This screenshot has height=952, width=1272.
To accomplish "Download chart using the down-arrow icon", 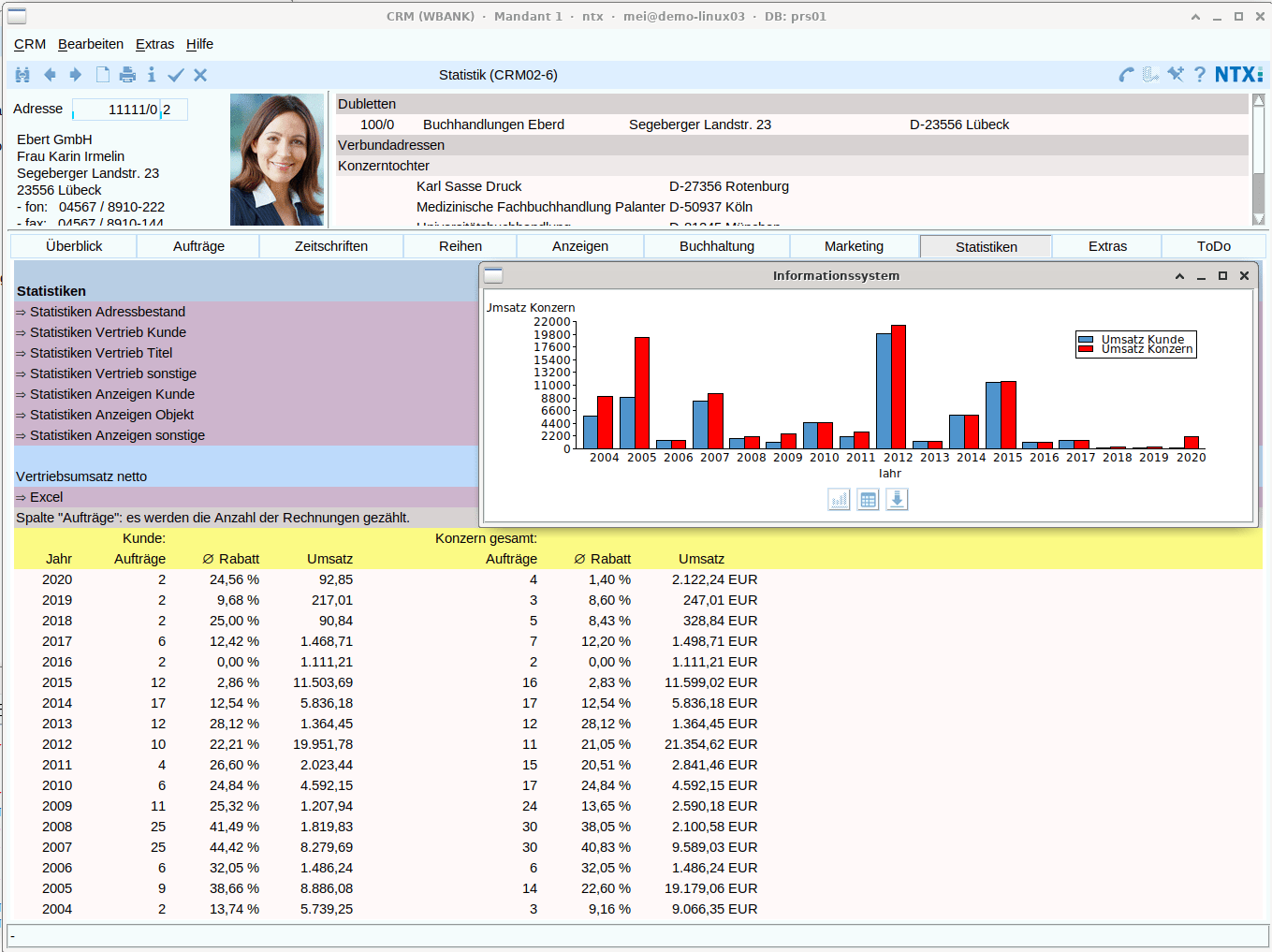I will [x=897, y=500].
